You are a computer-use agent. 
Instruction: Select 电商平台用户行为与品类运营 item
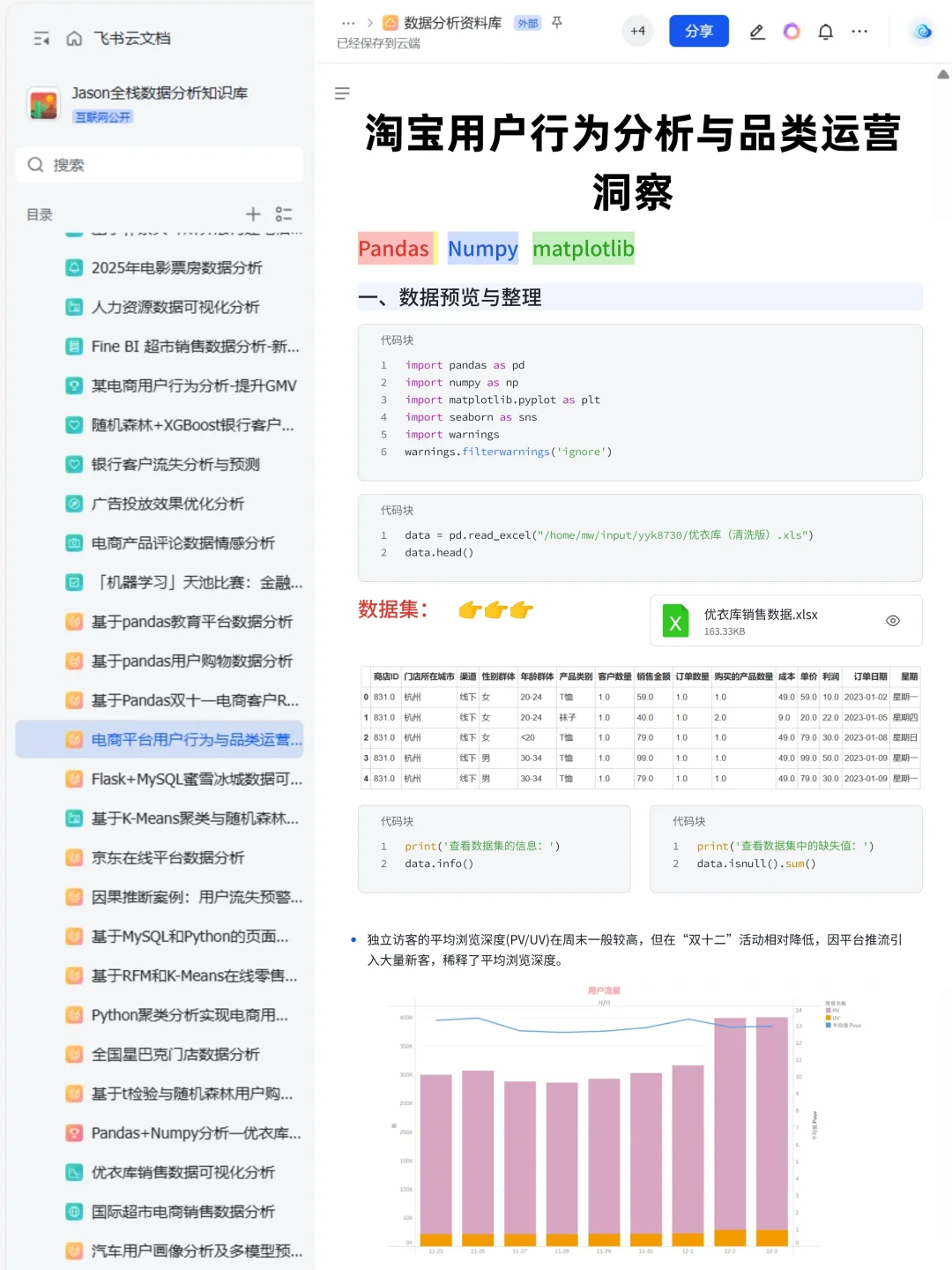(160, 739)
